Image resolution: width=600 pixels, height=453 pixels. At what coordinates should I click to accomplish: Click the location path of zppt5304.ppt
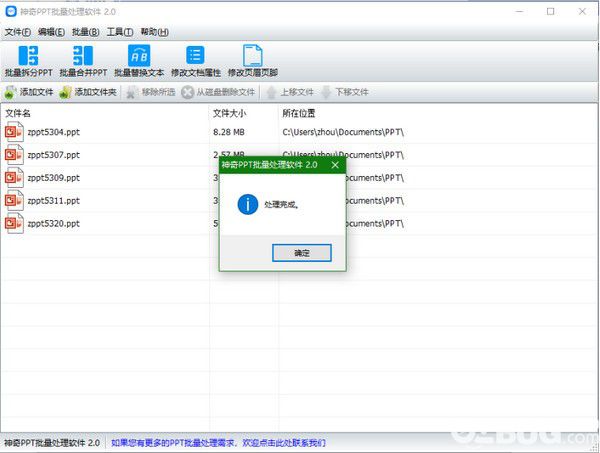click(x=343, y=132)
